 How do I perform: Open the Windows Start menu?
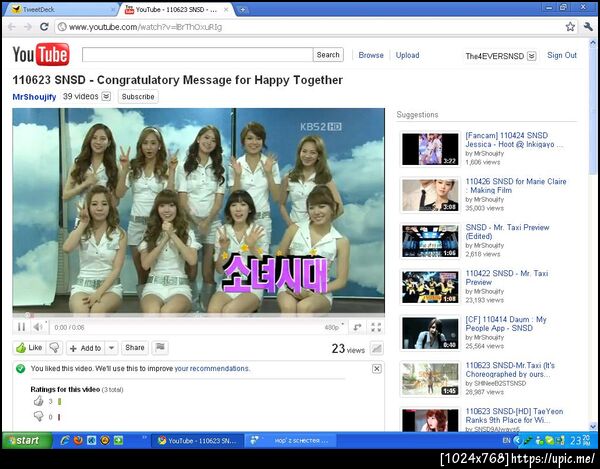click(27, 441)
